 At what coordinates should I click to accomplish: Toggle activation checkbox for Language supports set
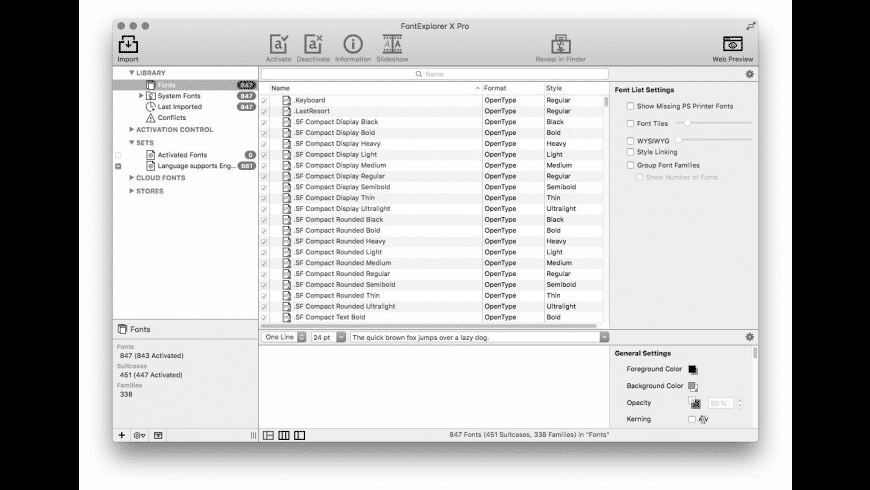pyautogui.click(x=118, y=166)
